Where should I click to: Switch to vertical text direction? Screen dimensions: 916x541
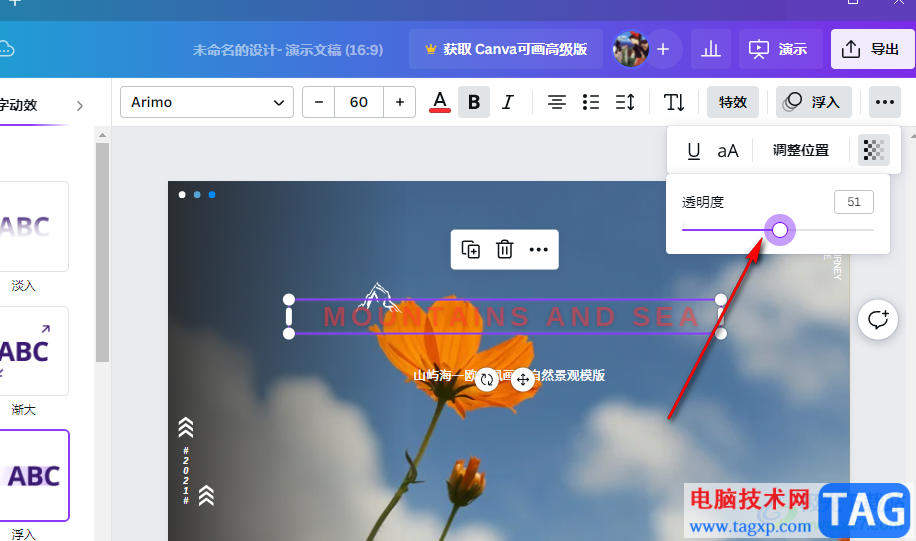click(x=674, y=102)
